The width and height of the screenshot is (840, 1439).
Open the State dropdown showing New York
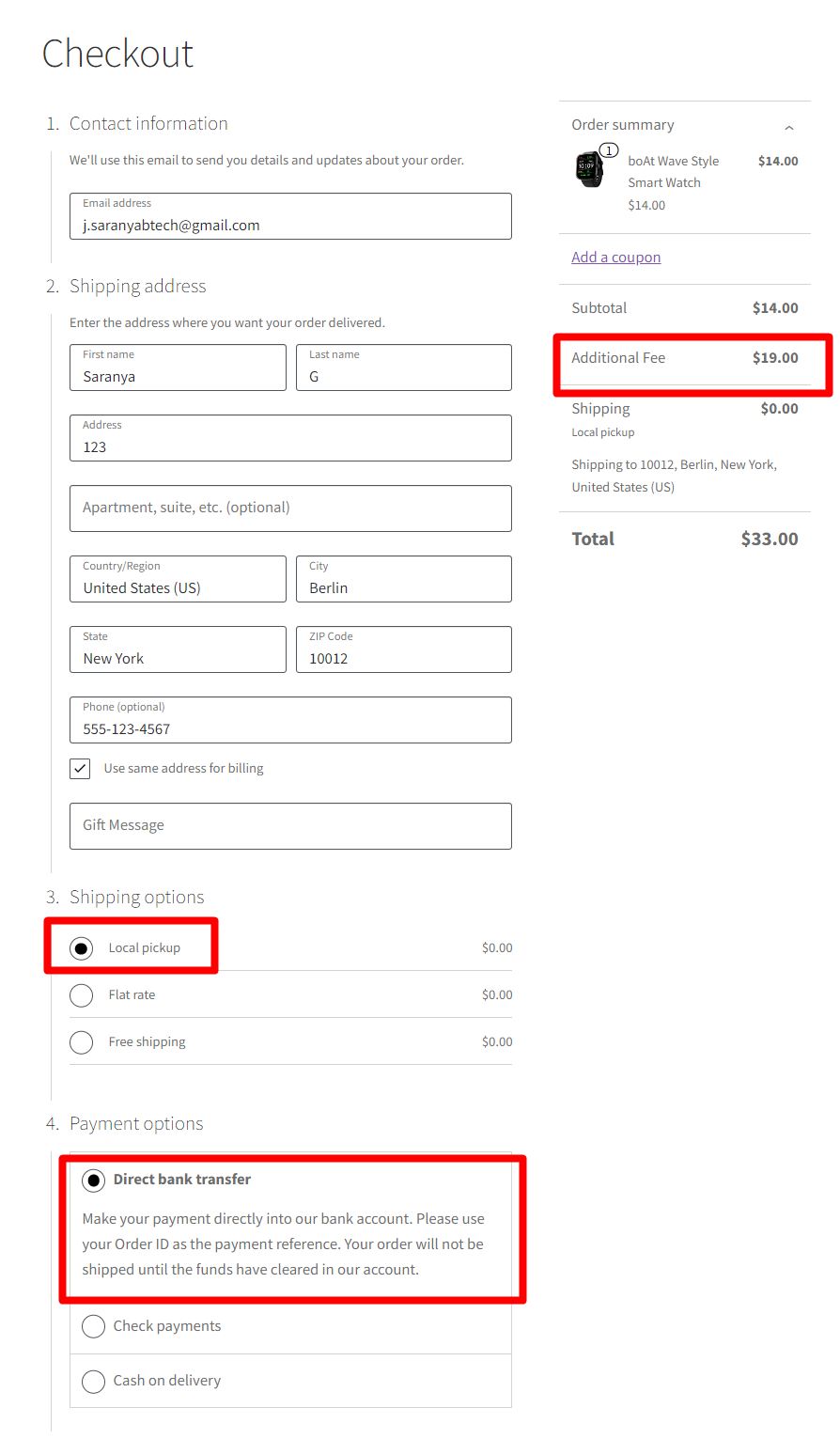pos(178,649)
